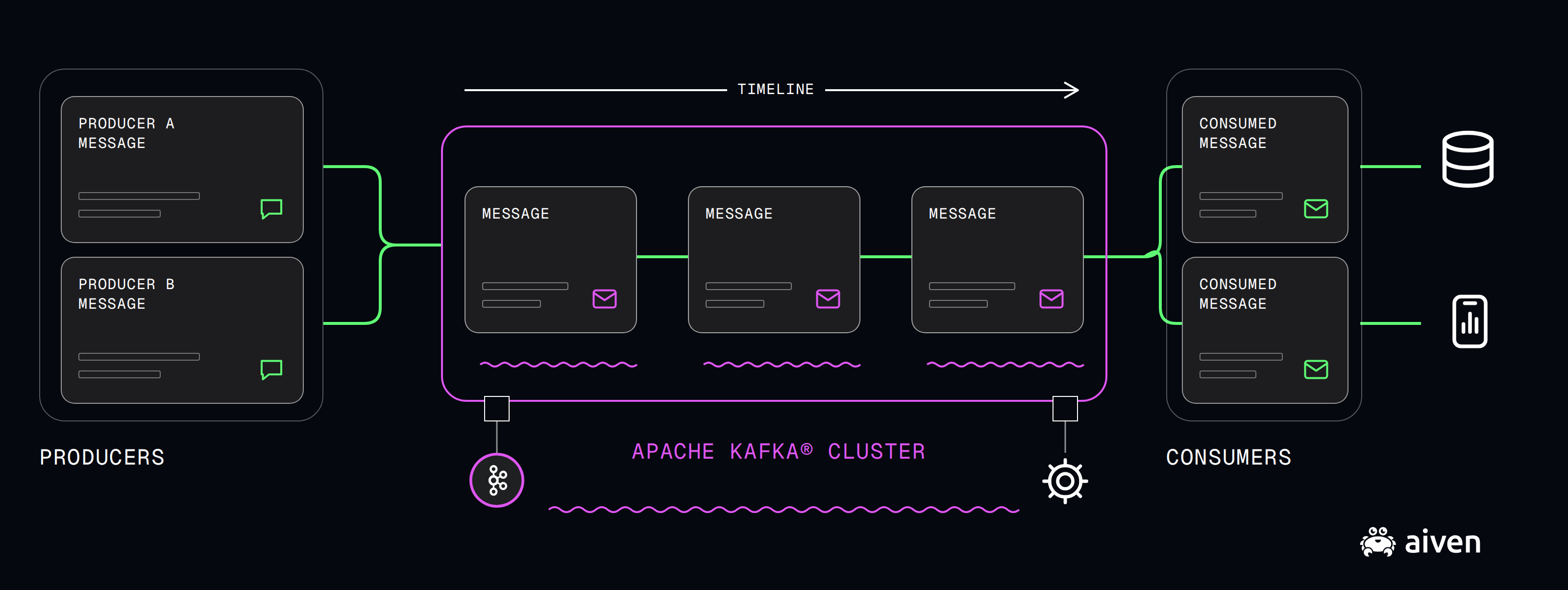
Task: Click the timeline arrowhead
Action: (1072, 90)
